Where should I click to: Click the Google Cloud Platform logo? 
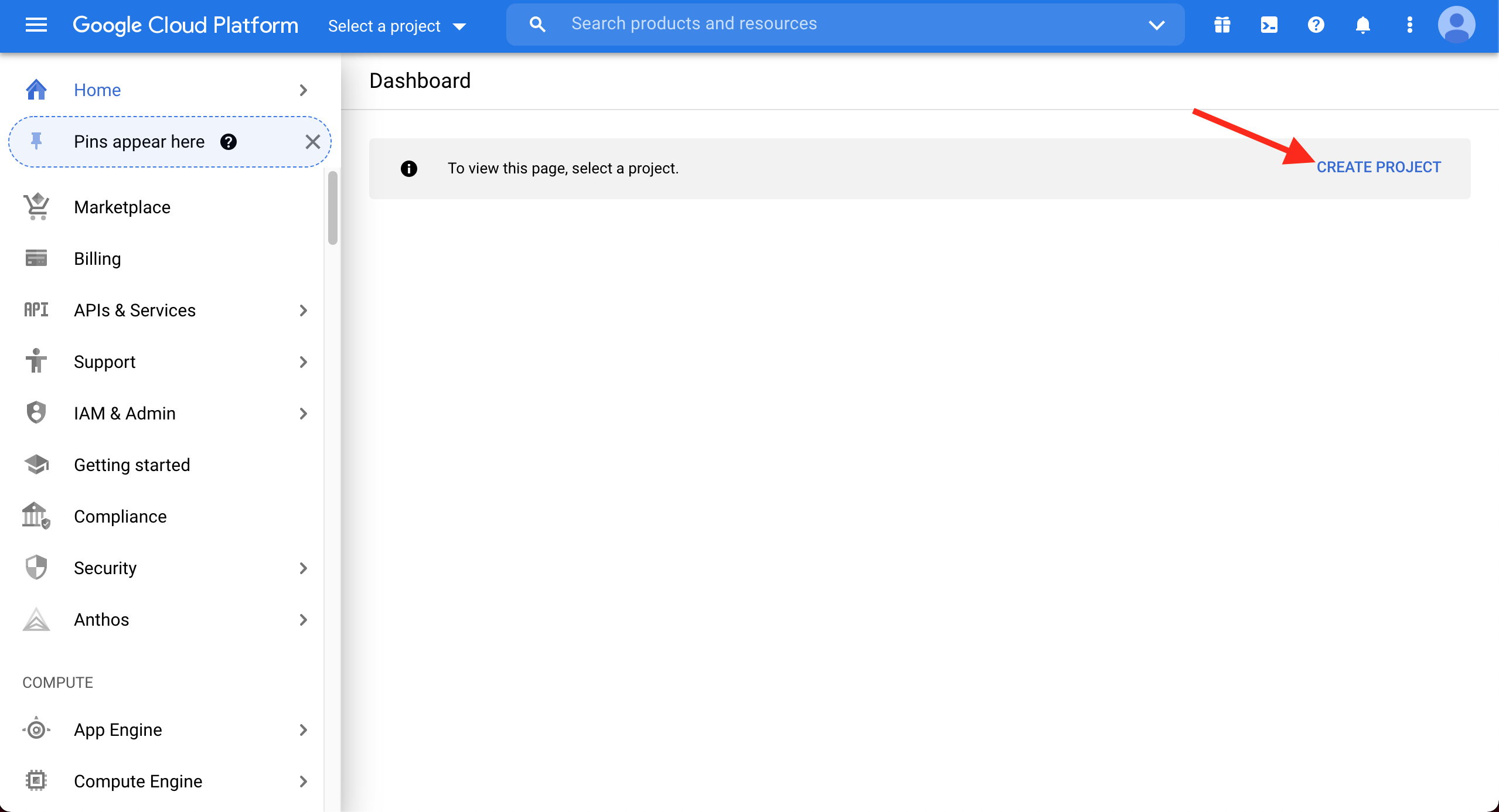pos(185,25)
